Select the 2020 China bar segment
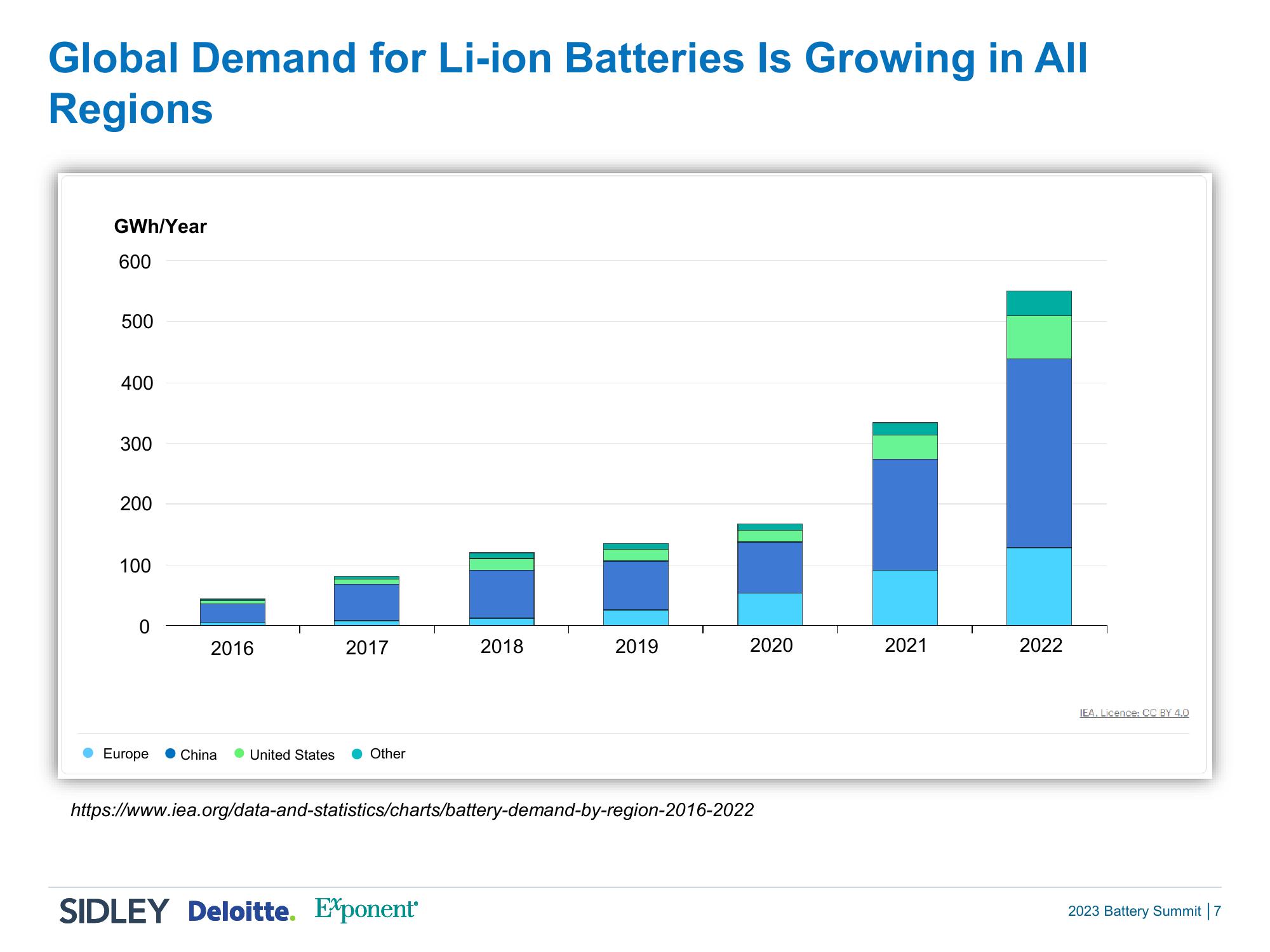 pyautogui.click(x=770, y=568)
